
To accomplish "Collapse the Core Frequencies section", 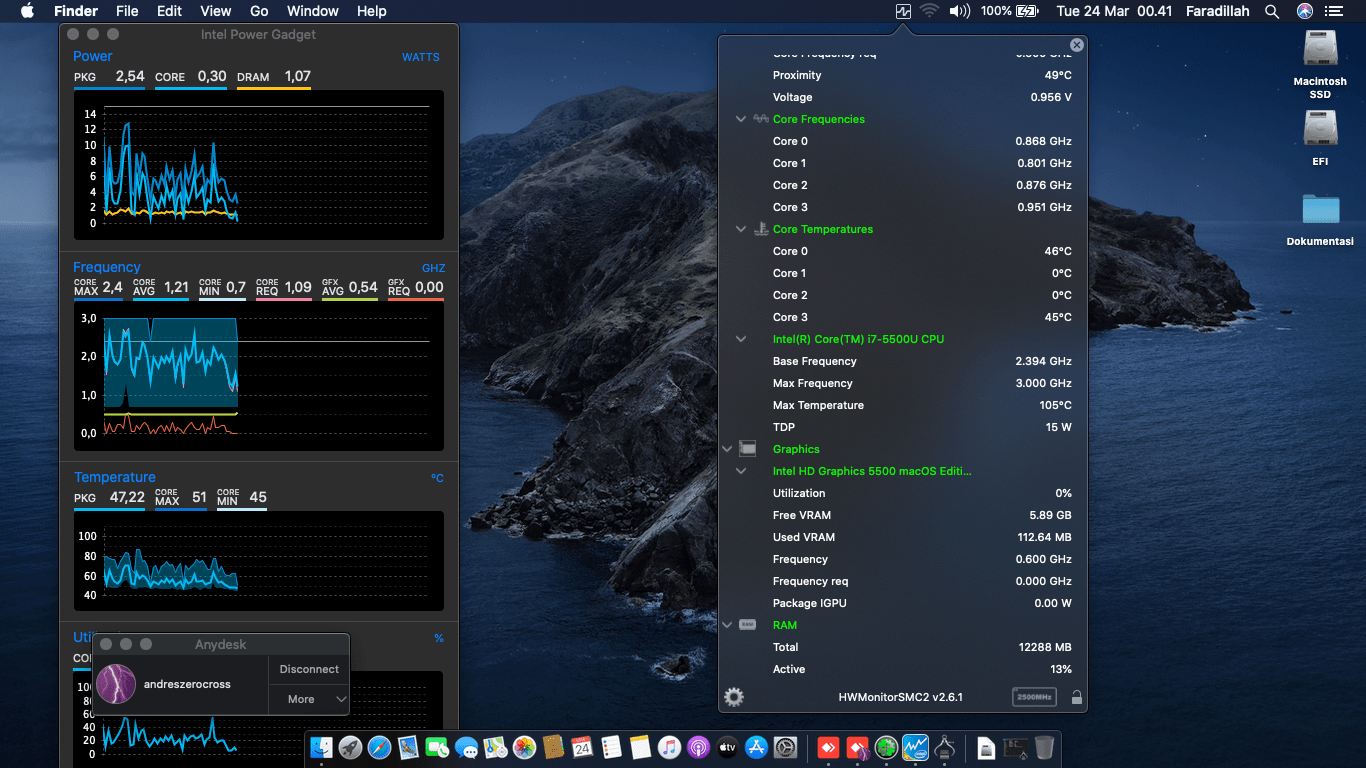I will click(741, 119).
